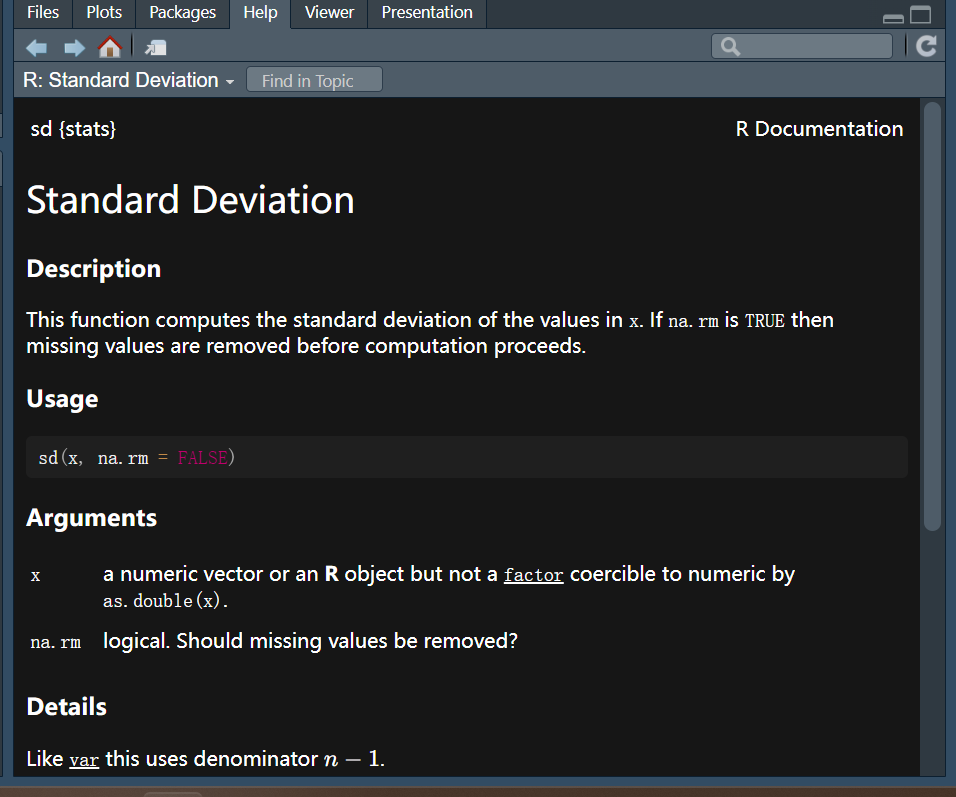
Task: Click the magnifier icon in search box
Action: (730, 46)
